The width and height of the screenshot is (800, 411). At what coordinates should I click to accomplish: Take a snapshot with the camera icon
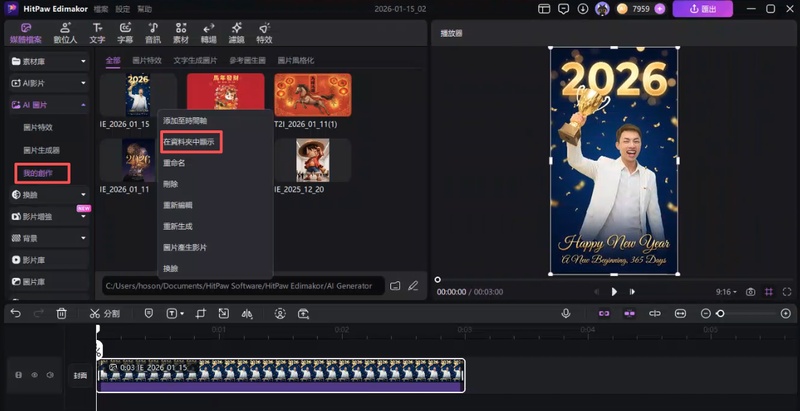pyautogui.click(x=750, y=292)
